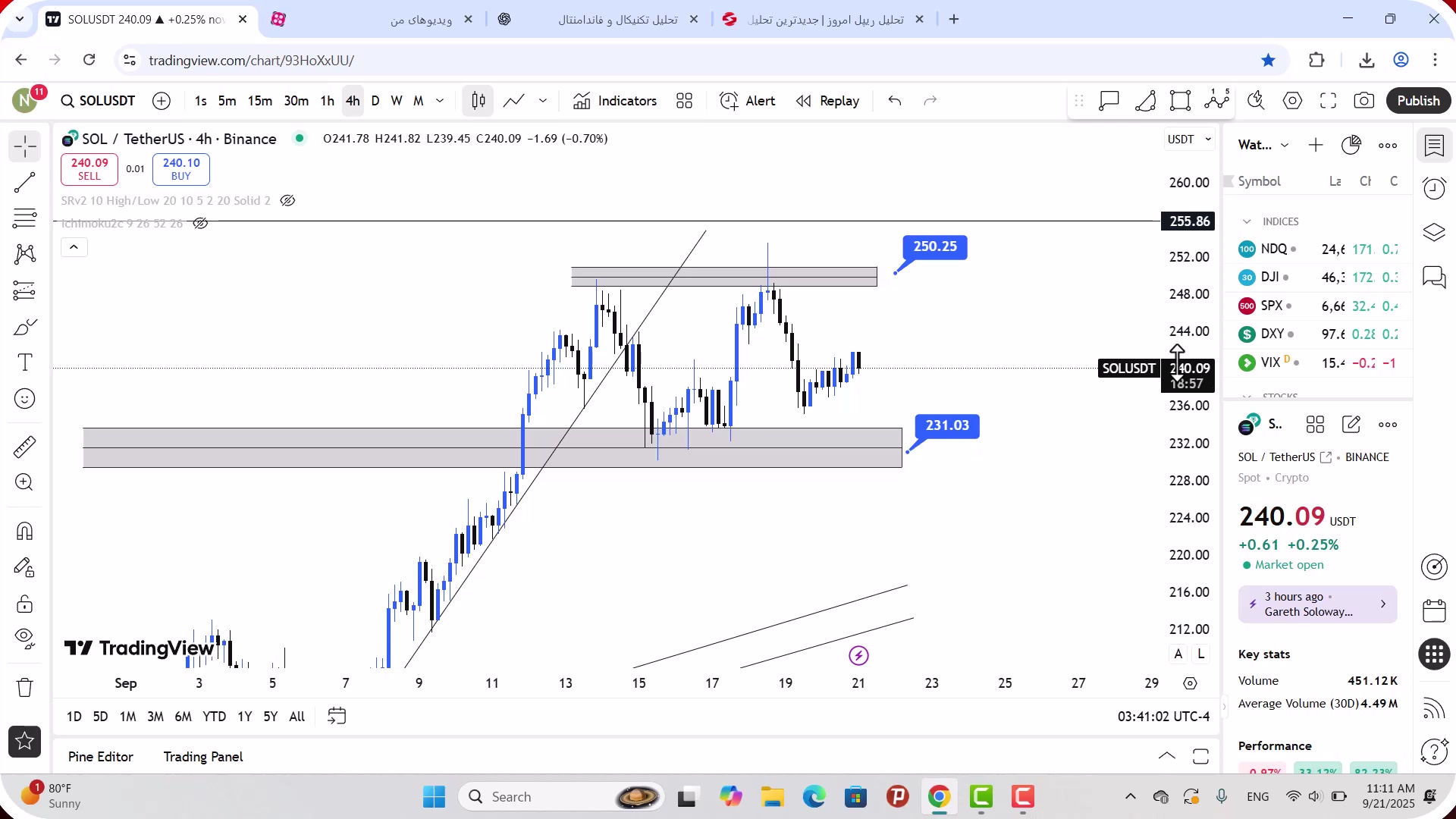Open the indicator templates grid
Screen dimensions: 1456x819
685,101
